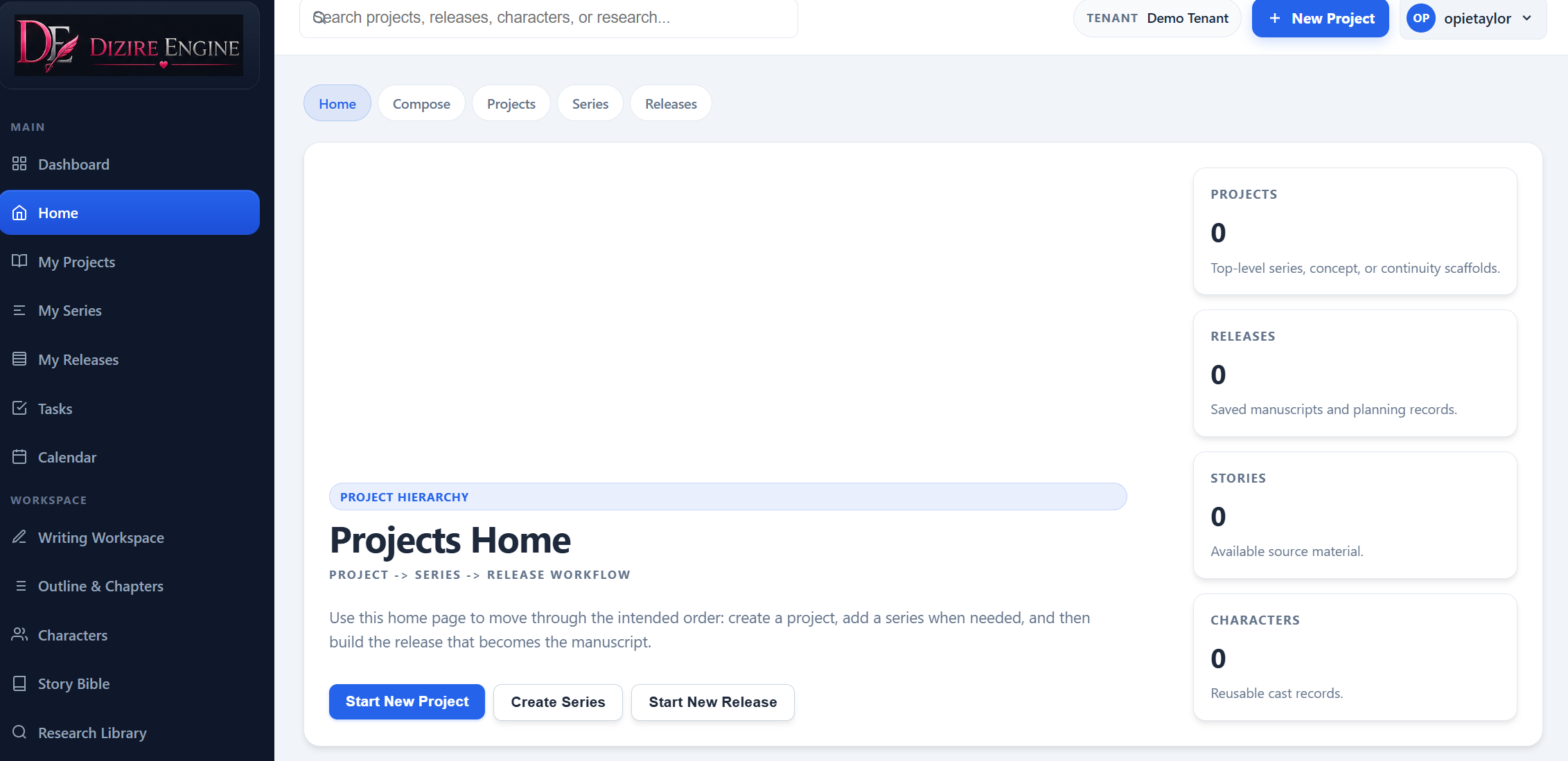Click 'Available source material.' text
1568x761 pixels.
(x=1287, y=551)
